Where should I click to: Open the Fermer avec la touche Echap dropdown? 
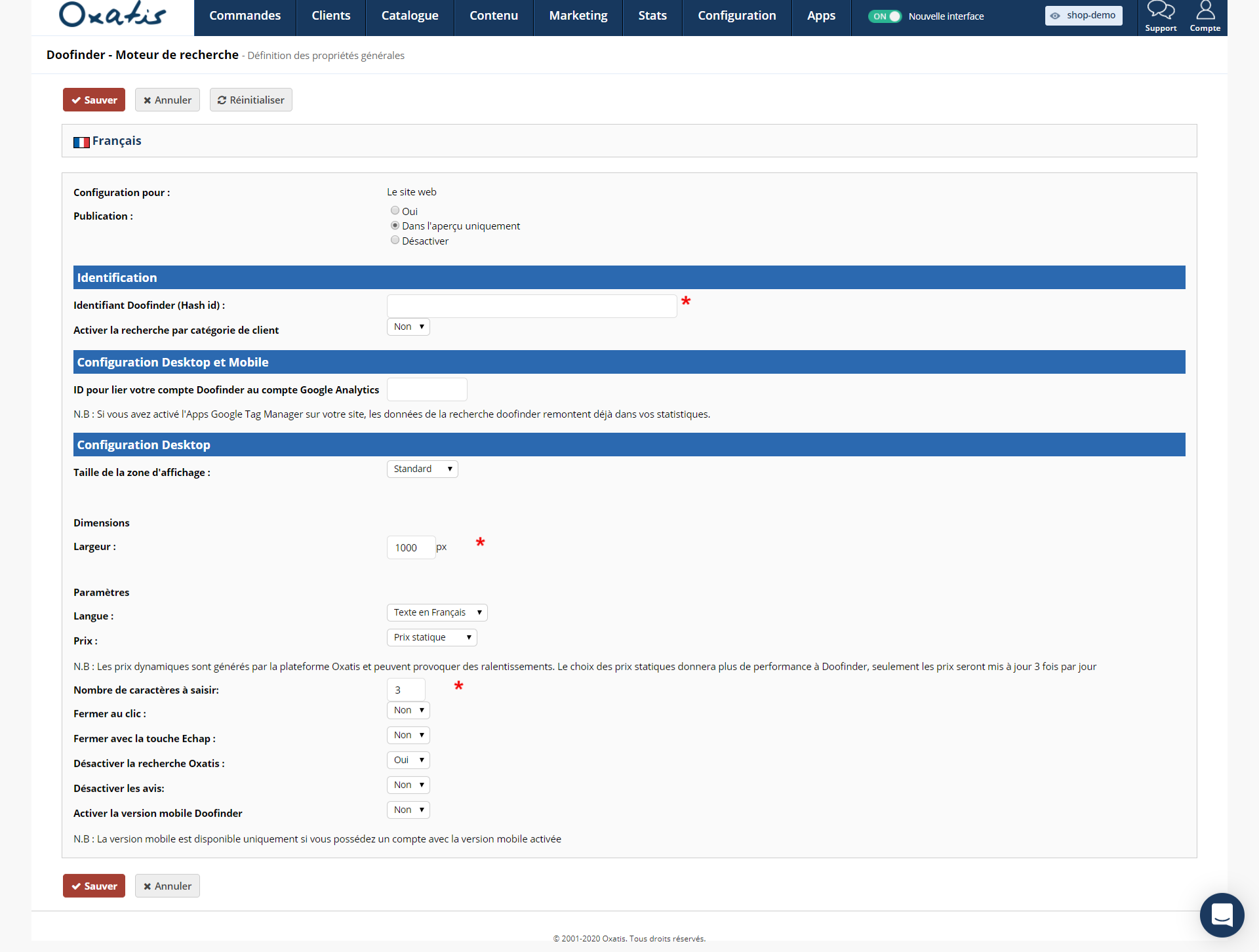(x=409, y=735)
